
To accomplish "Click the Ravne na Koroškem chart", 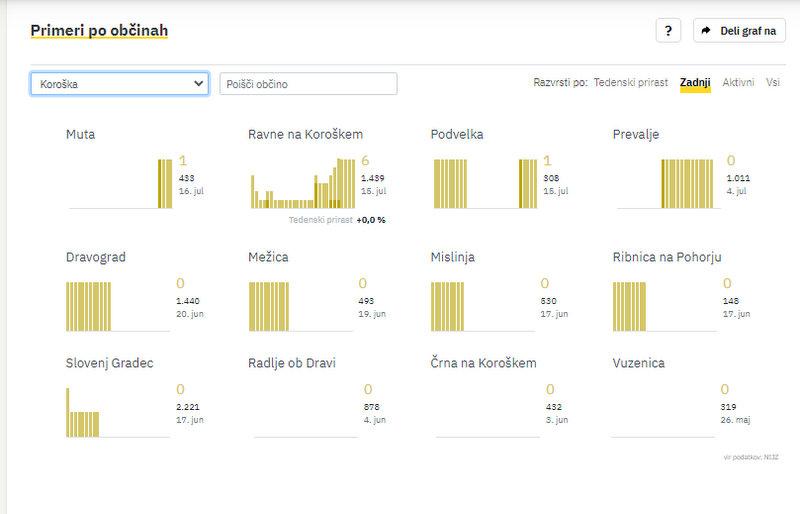I will pos(302,184).
